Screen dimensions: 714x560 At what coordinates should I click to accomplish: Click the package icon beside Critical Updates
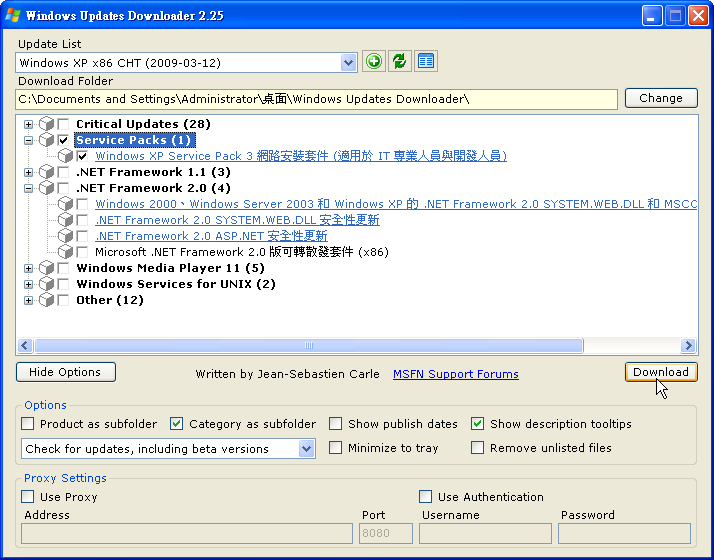click(46, 124)
